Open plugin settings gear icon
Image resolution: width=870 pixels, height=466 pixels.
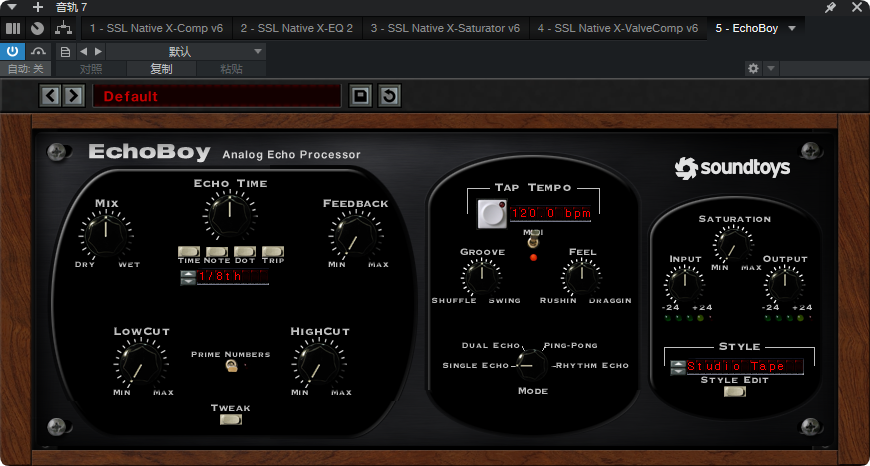pyautogui.click(x=753, y=69)
